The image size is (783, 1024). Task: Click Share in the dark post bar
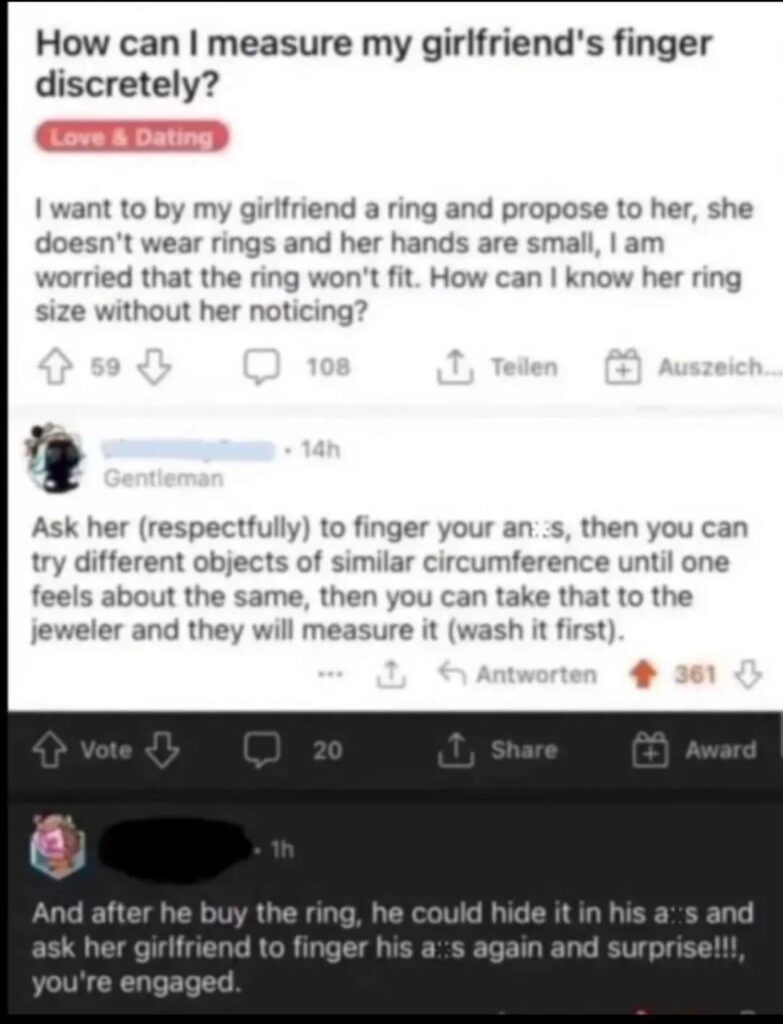(498, 750)
